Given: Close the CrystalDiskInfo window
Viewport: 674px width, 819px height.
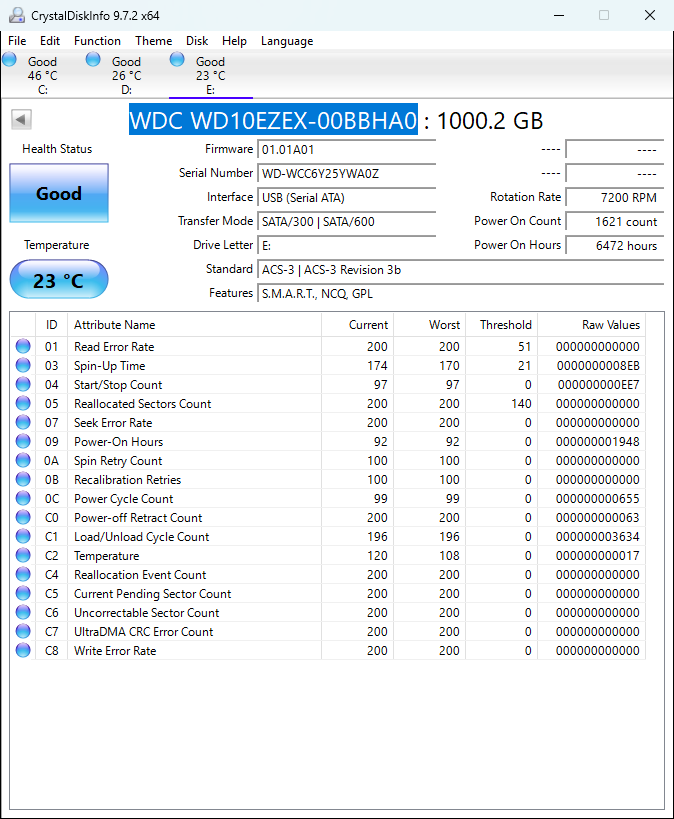Looking at the screenshot, I should click(649, 15).
